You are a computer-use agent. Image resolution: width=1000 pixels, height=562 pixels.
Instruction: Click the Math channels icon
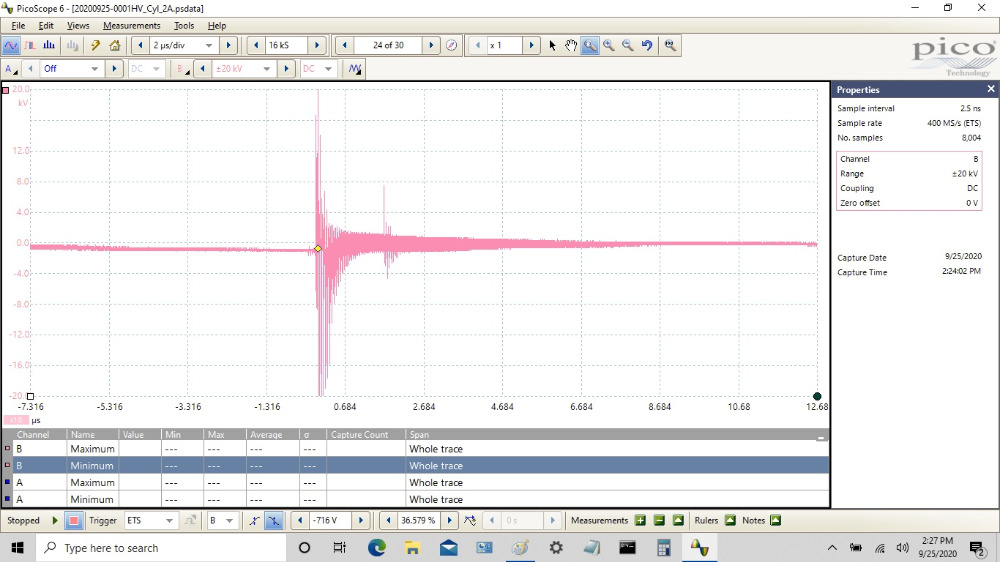click(x=354, y=69)
